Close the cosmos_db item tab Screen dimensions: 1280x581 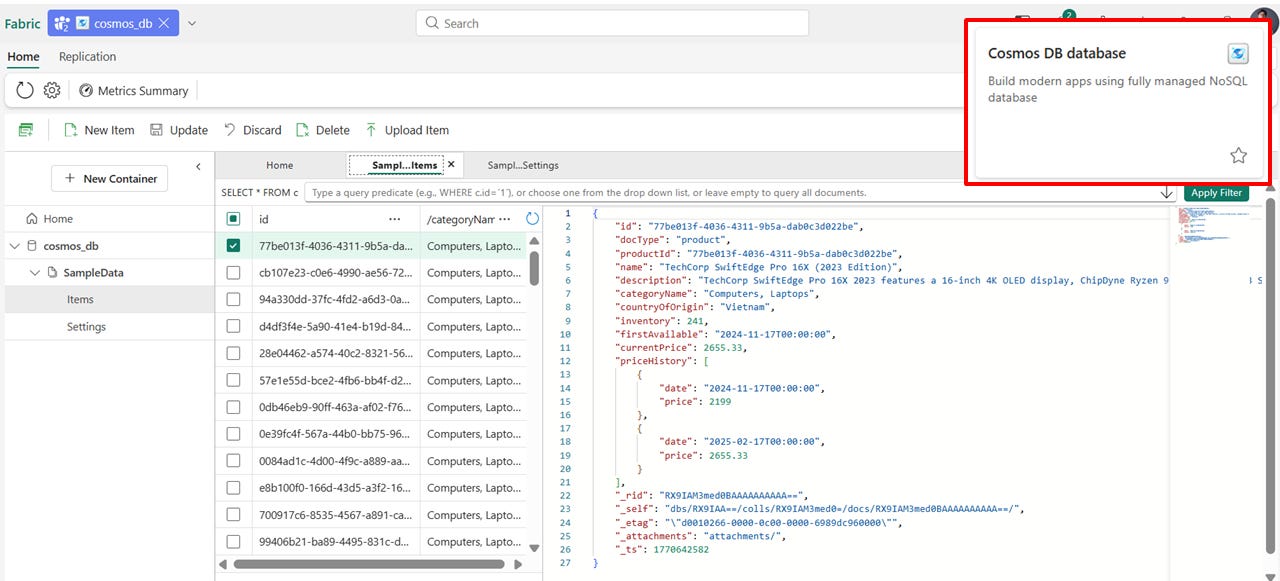click(x=164, y=22)
